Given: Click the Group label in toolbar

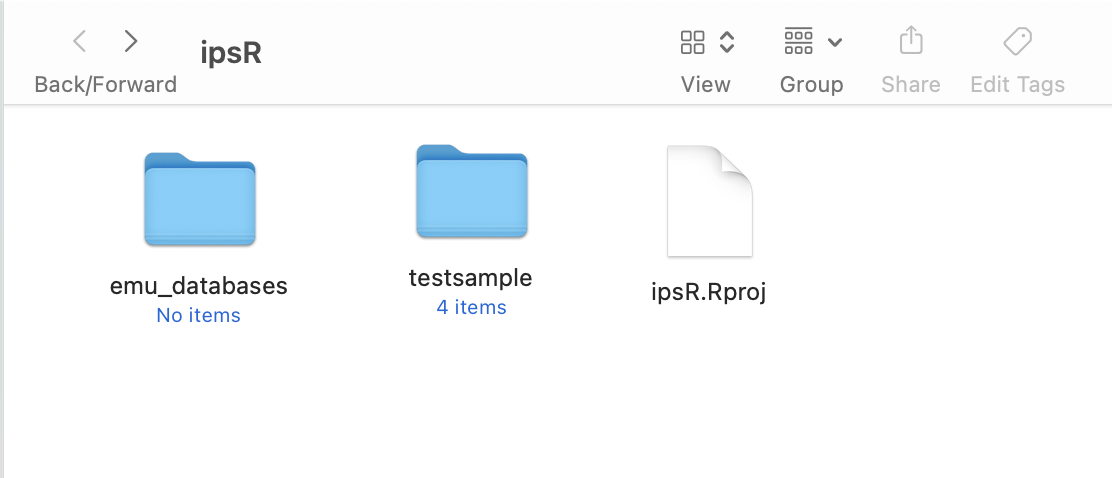Looking at the screenshot, I should click(811, 85).
